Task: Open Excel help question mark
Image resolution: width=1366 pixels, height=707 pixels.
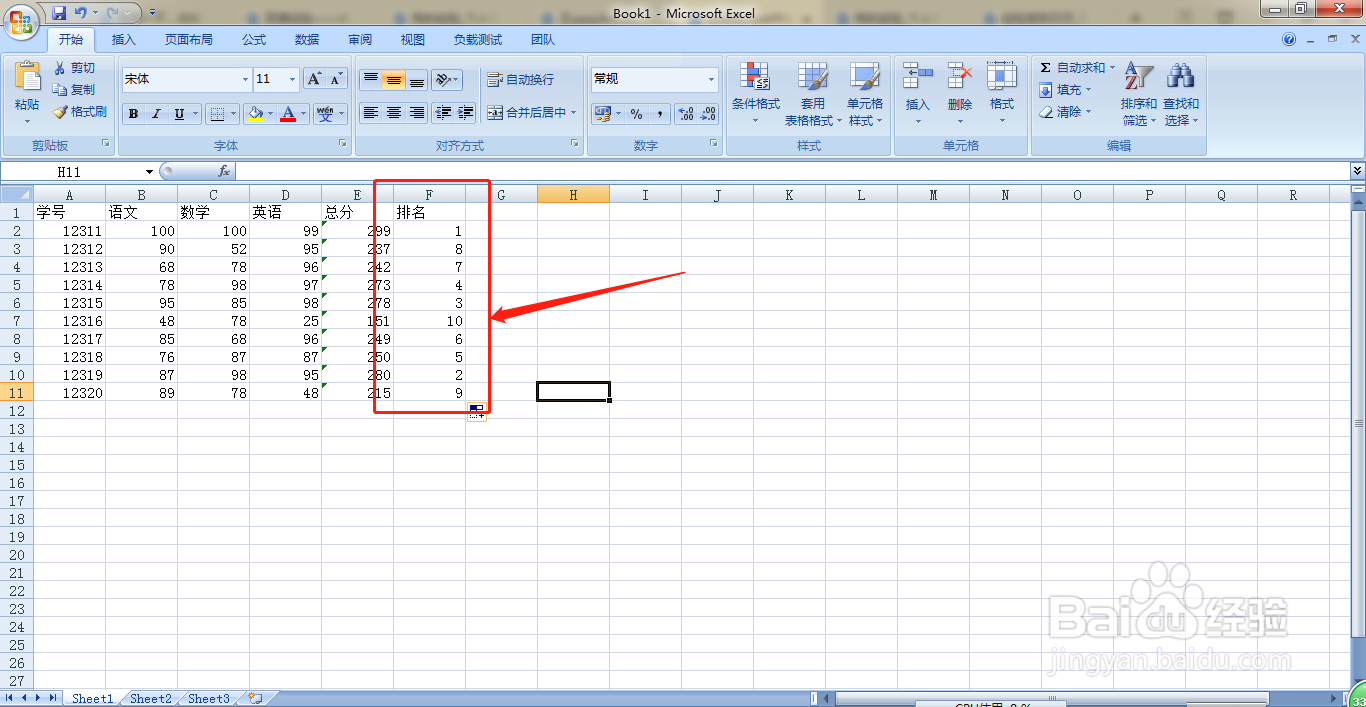Action: 1289,40
